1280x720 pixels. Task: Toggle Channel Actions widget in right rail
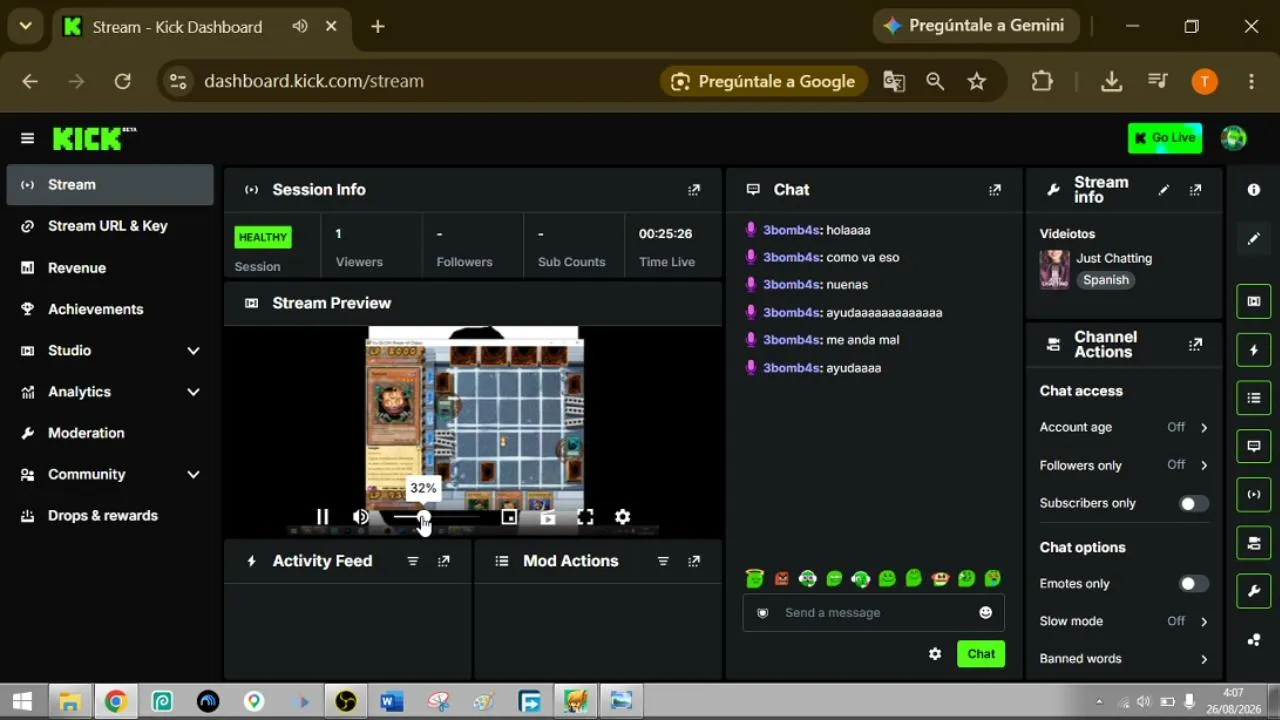[x=1254, y=543]
